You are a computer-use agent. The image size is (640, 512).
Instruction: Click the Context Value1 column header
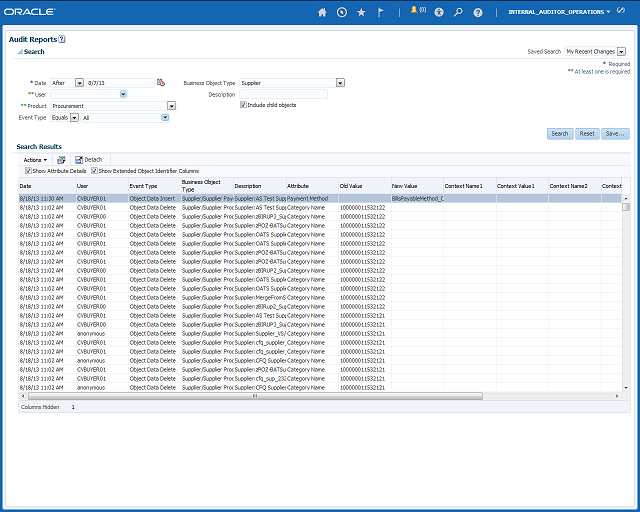click(x=522, y=186)
